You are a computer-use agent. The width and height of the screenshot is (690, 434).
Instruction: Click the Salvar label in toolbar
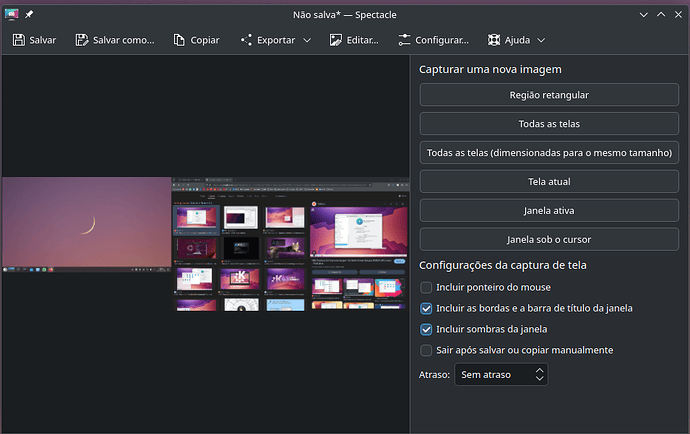click(43, 40)
